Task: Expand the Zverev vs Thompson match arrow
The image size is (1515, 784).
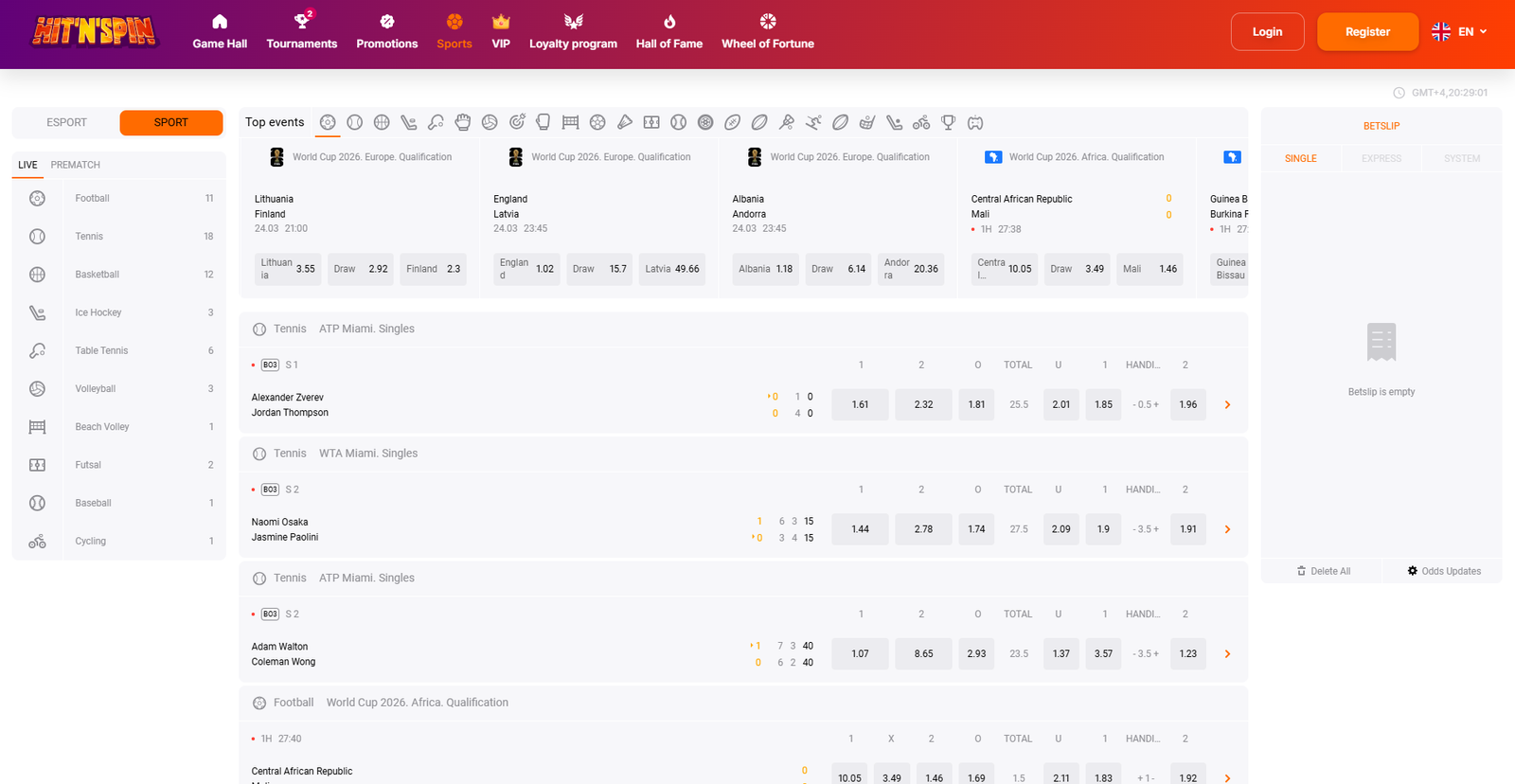Action: [1227, 405]
